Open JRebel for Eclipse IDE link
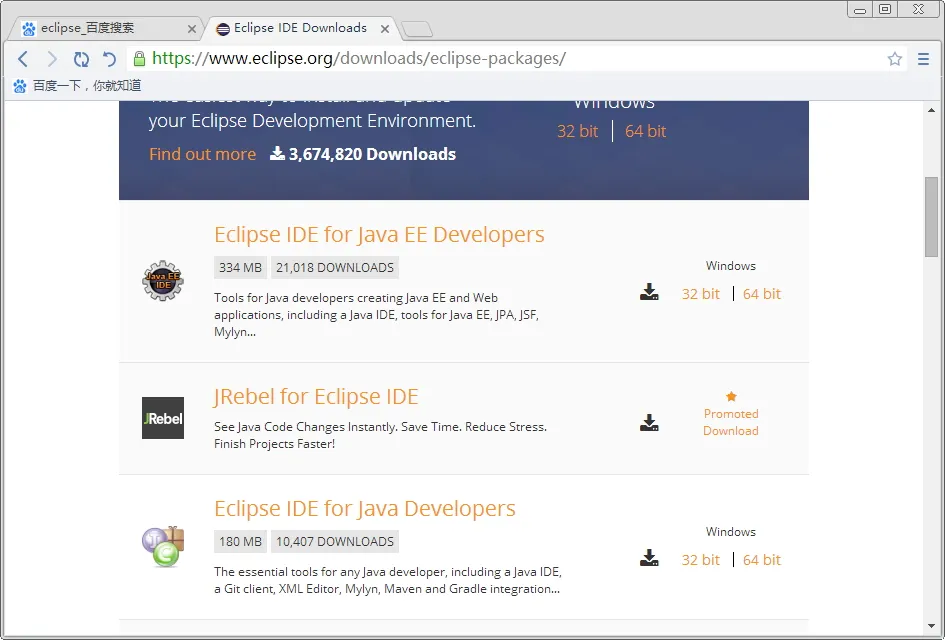 (316, 396)
